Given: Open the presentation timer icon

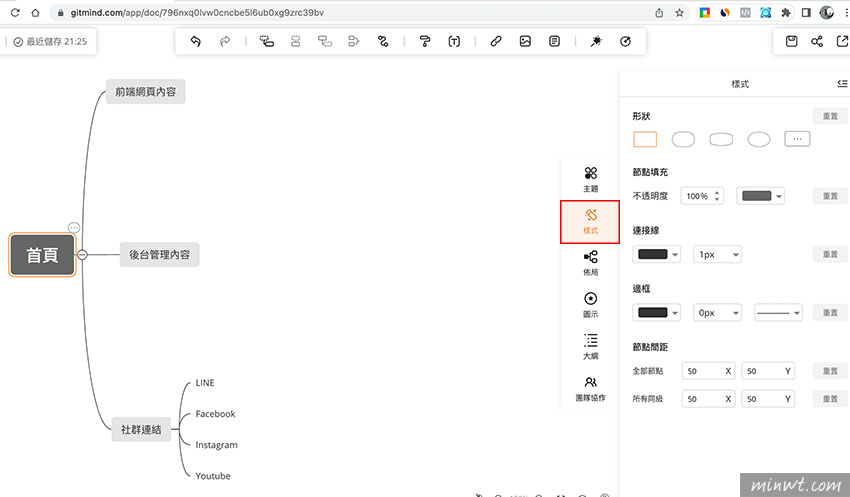Looking at the screenshot, I should click(x=626, y=41).
